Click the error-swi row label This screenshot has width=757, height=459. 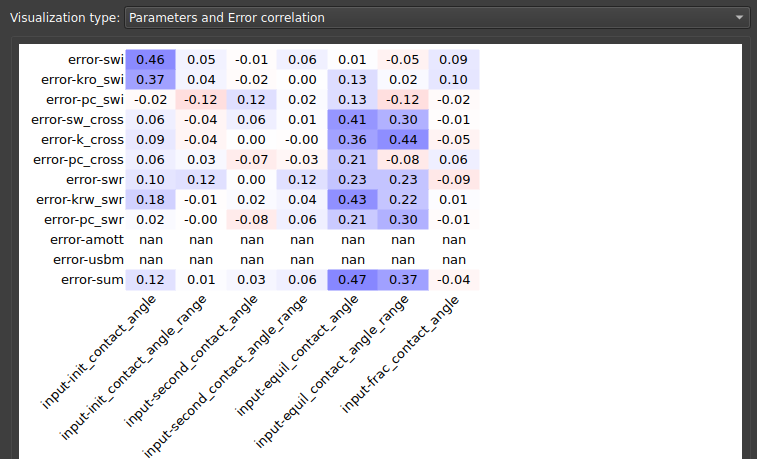click(94, 60)
